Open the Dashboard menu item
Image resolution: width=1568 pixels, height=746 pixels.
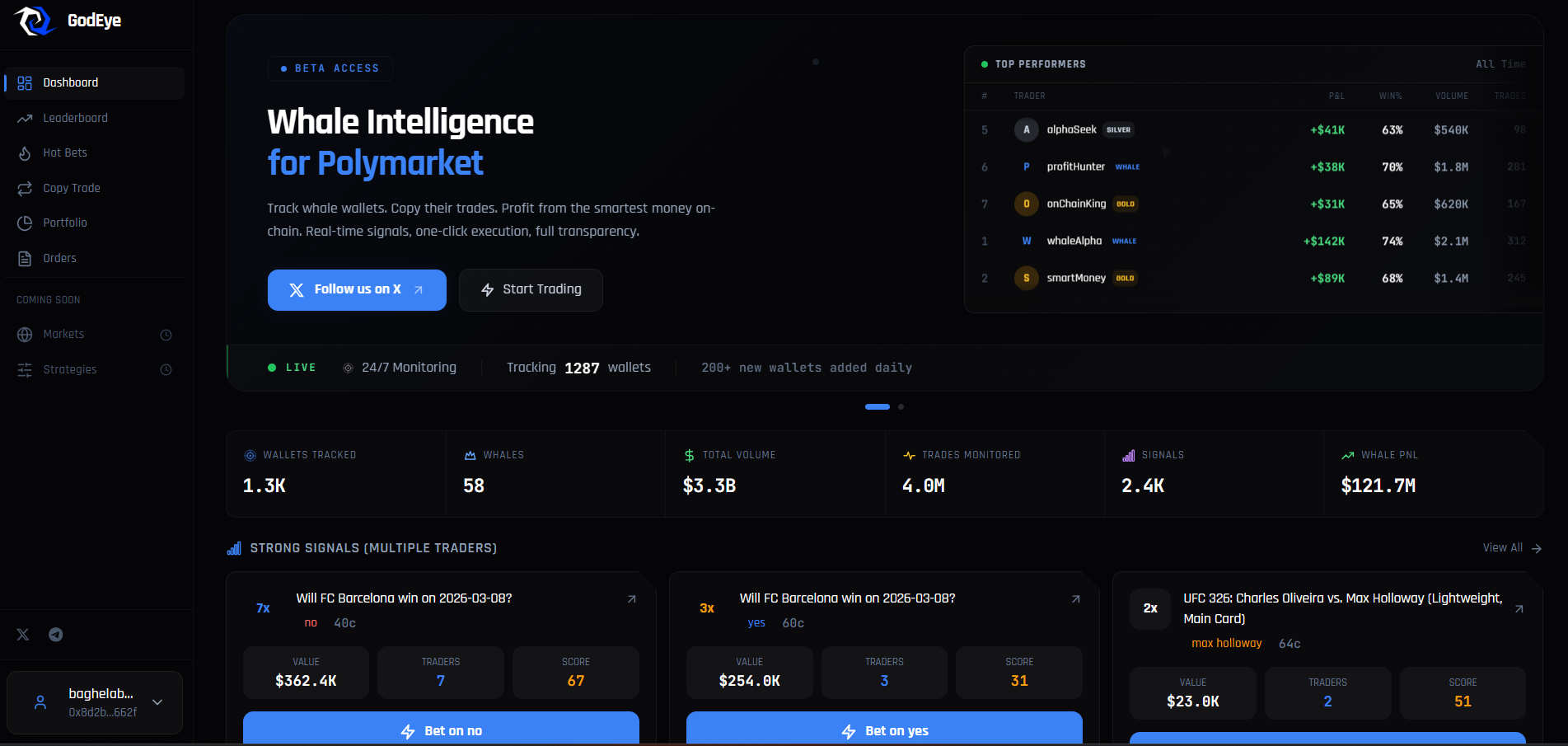coord(94,82)
